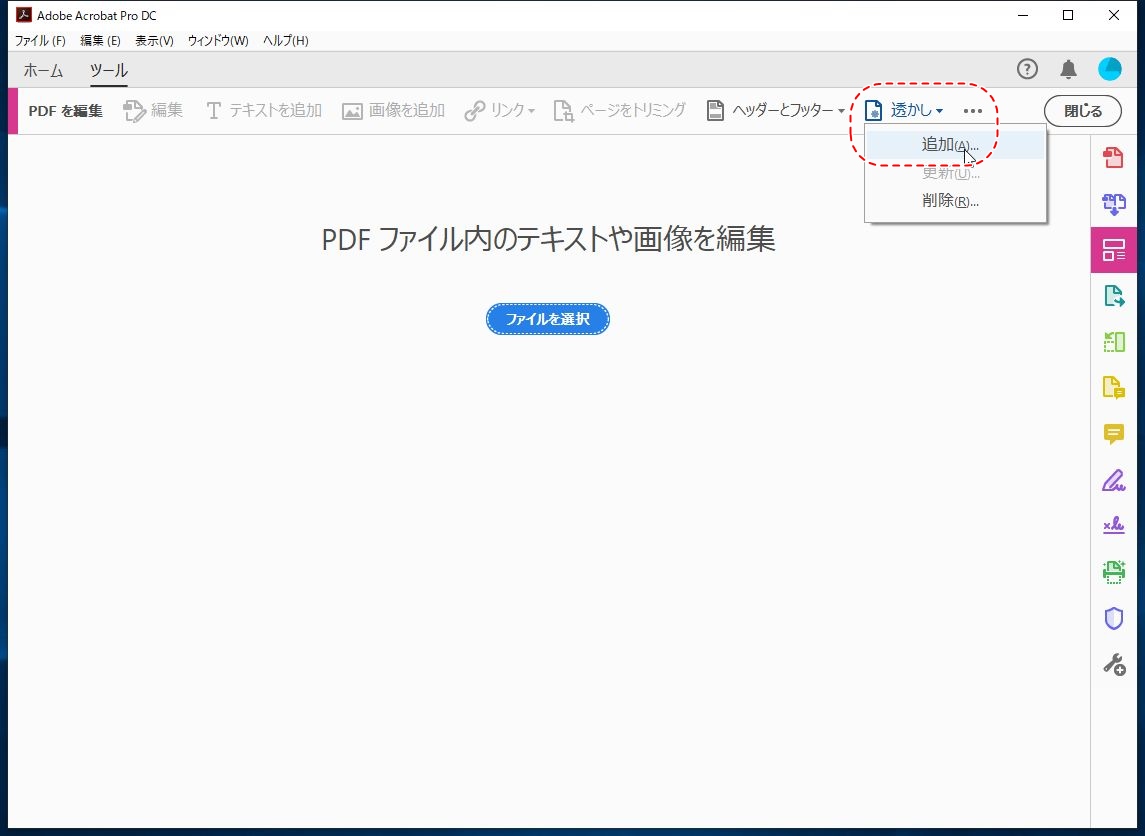The height and width of the screenshot is (836, 1145).
Task: Click the PDF を編集 toolbar label
Action: [x=66, y=111]
